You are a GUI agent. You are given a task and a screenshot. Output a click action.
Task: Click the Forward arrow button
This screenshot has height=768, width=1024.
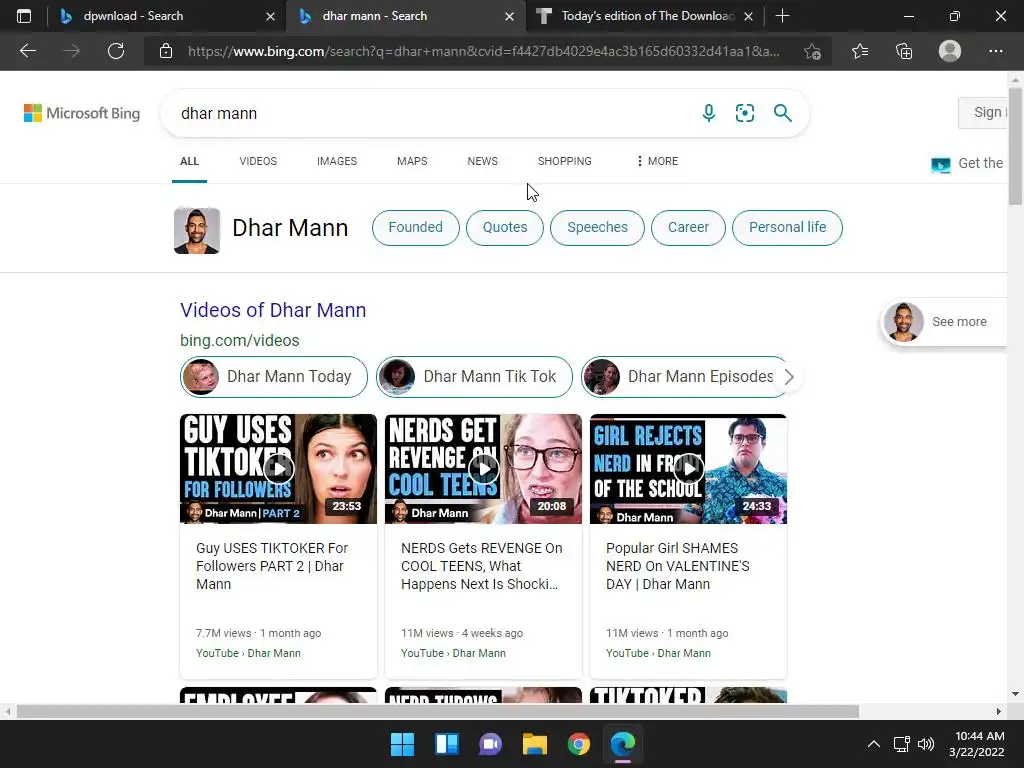(72, 51)
